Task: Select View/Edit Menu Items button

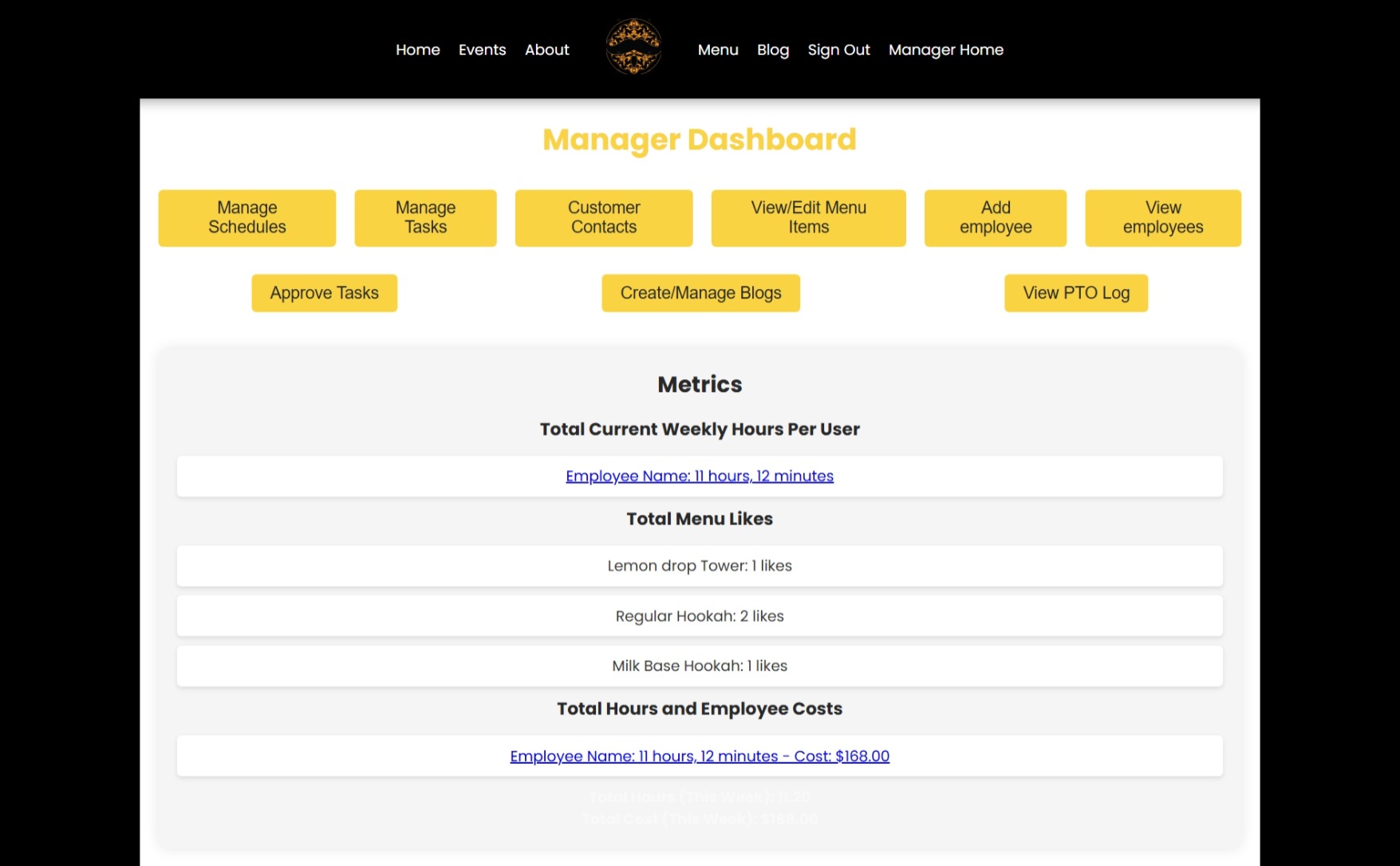Action: point(808,217)
